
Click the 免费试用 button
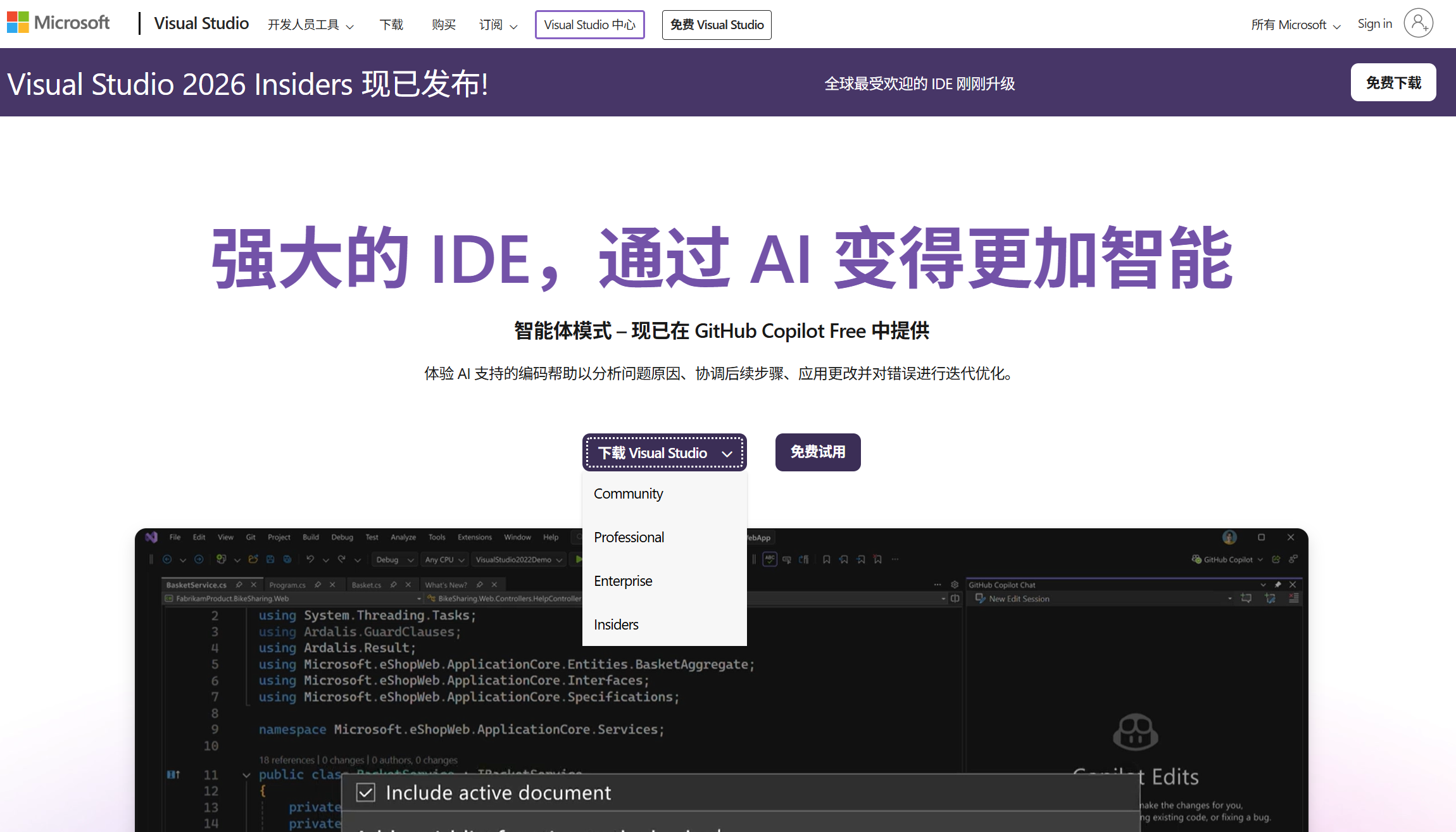click(817, 452)
